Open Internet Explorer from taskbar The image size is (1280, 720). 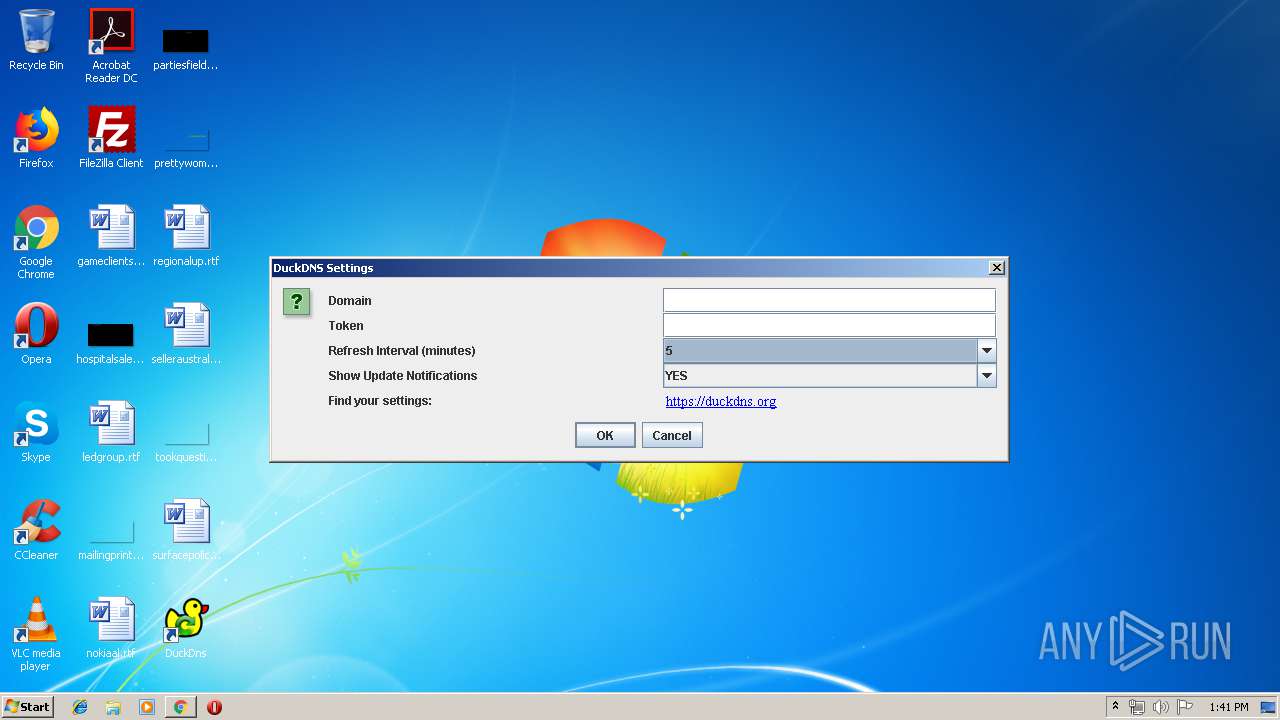[80, 707]
